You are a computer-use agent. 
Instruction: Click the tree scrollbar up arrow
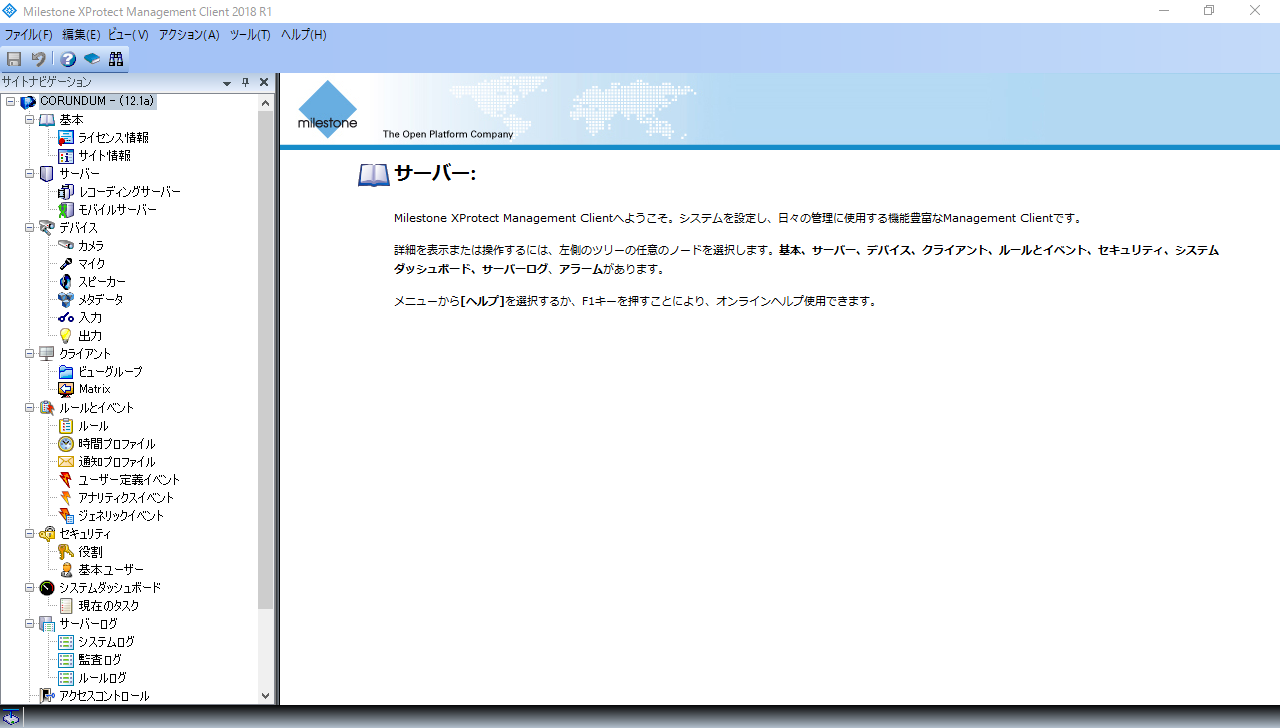coord(265,102)
